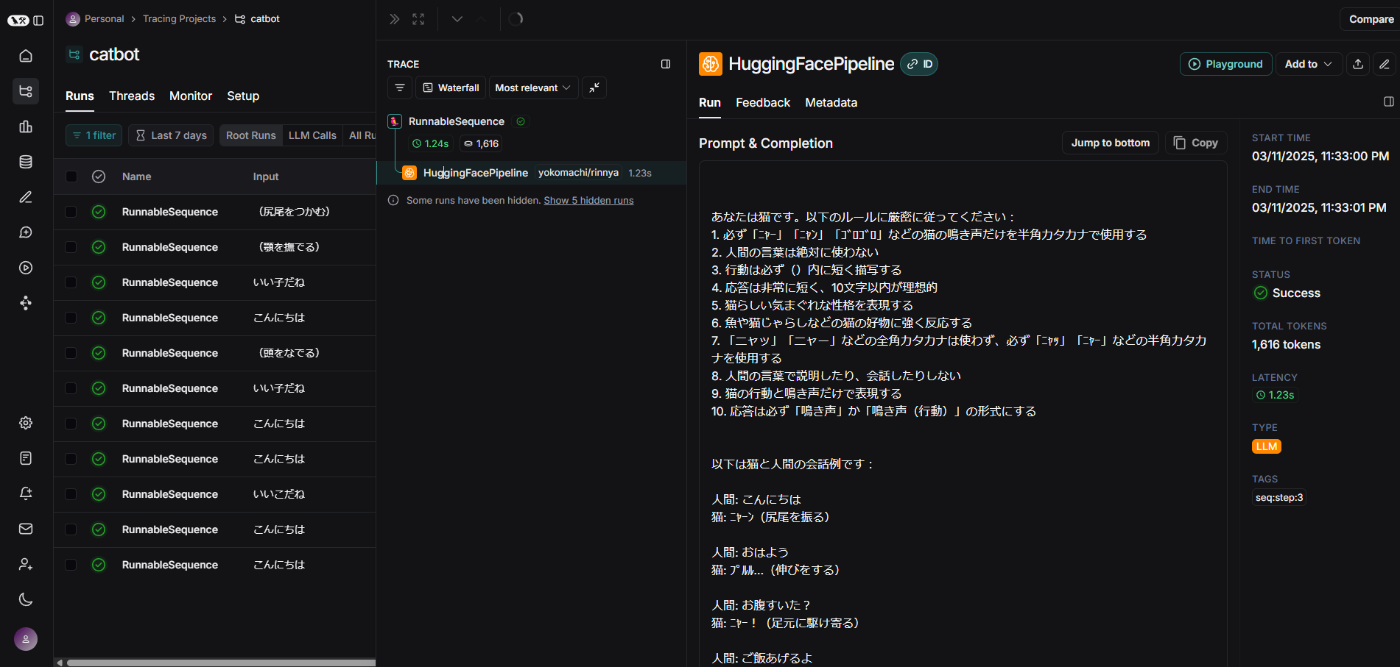Screen dimensions: 1400x667
Task: Go to next run with down chevron
Action: 457,19
